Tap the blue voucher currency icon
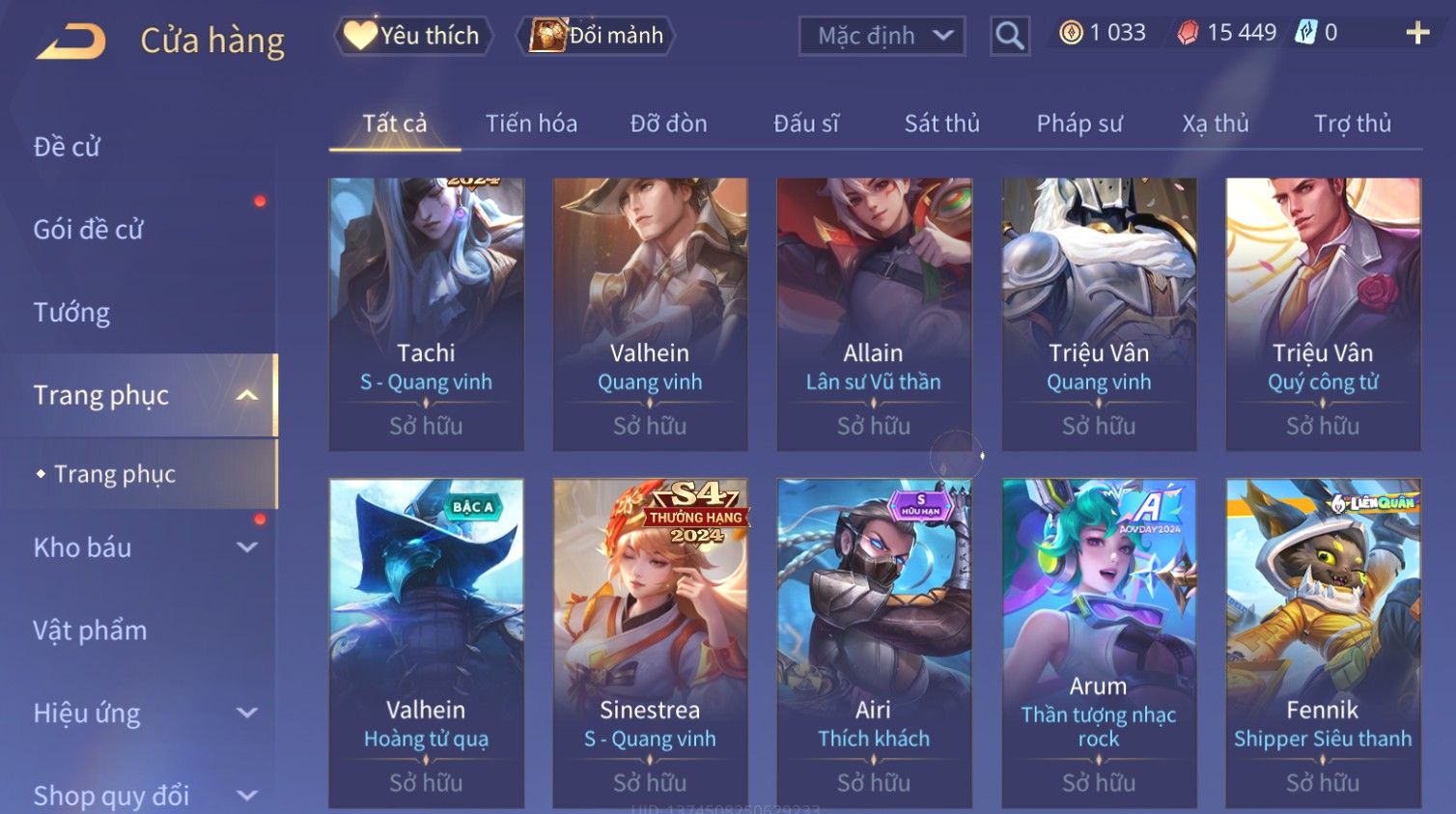Viewport: 1456px width, 814px height. coord(1305,32)
